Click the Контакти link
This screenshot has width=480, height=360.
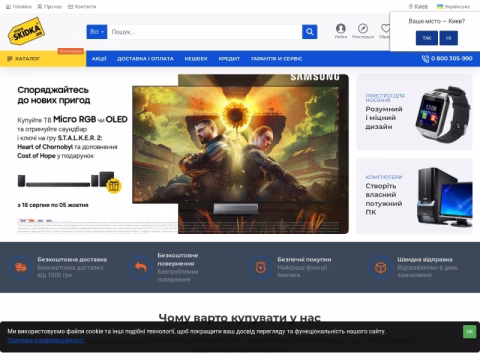pyautogui.click(x=82, y=6)
